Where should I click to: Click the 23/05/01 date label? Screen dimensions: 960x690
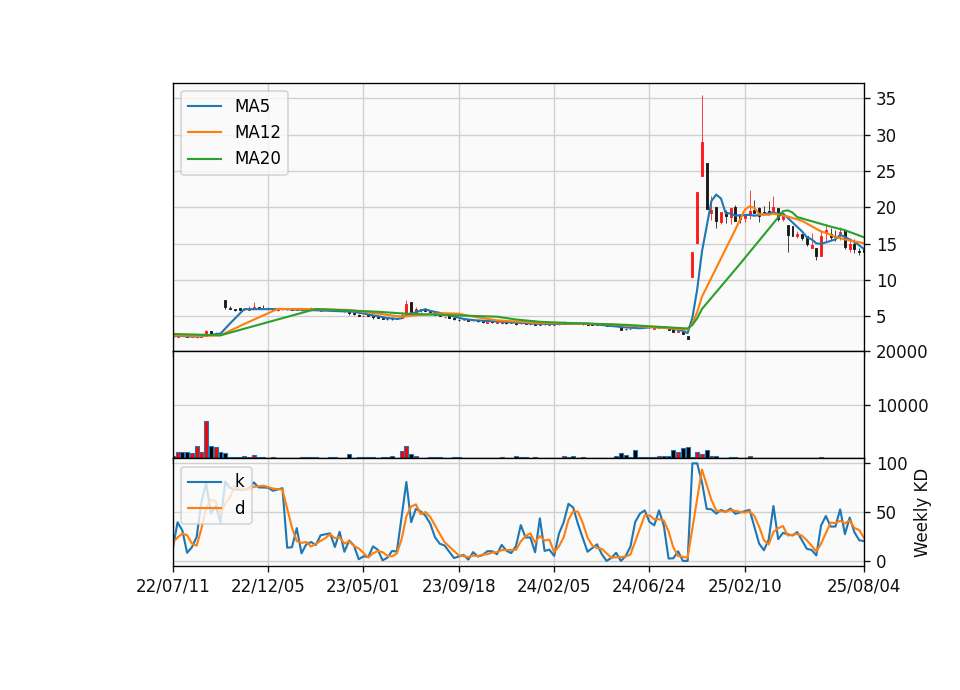[x=362, y=586]
